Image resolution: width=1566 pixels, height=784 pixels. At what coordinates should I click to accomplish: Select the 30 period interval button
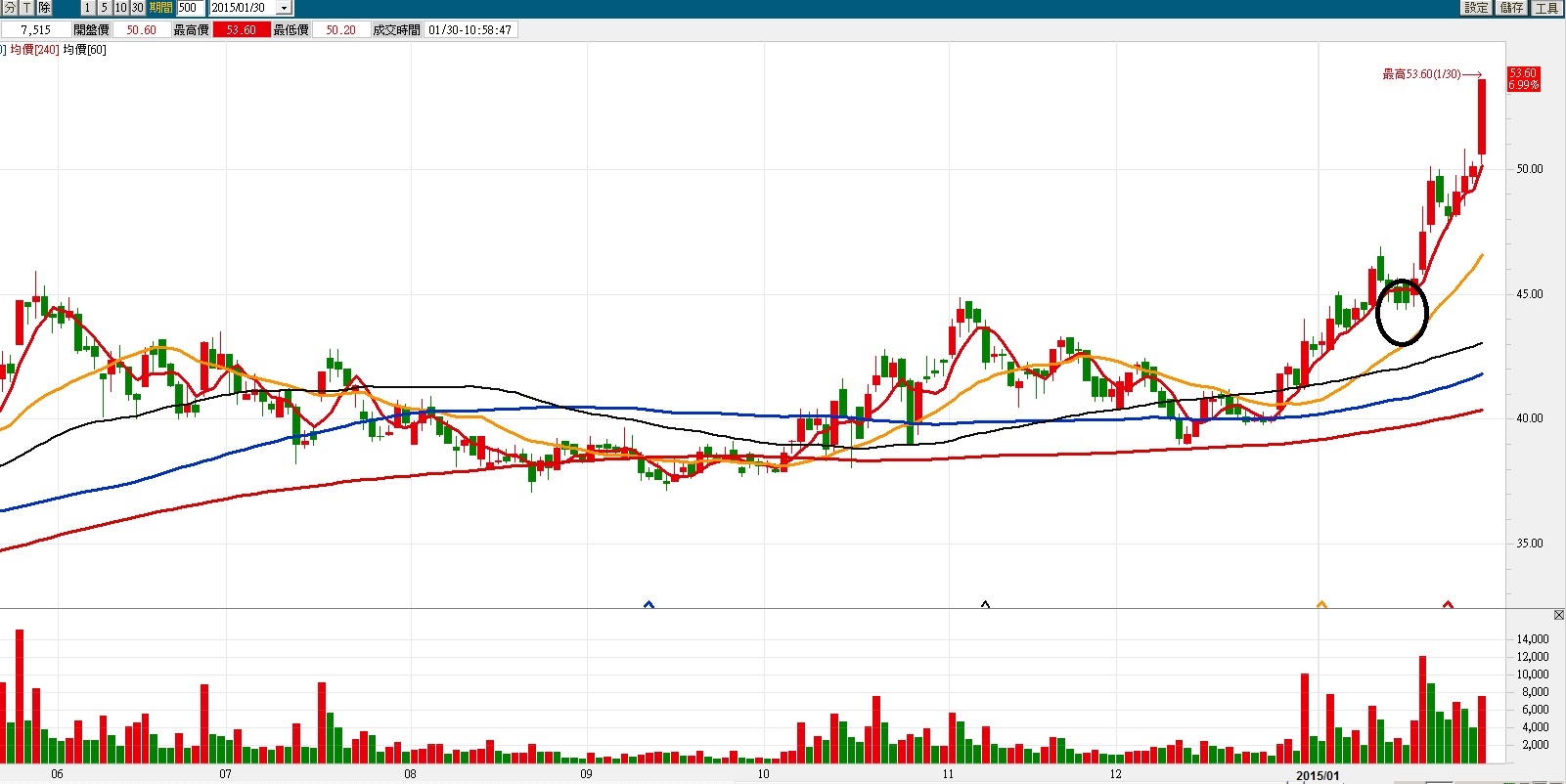(138, 7)
